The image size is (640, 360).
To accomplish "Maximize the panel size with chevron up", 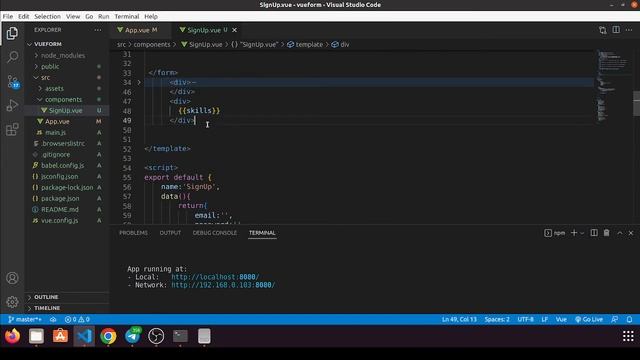I will [620, 233].
